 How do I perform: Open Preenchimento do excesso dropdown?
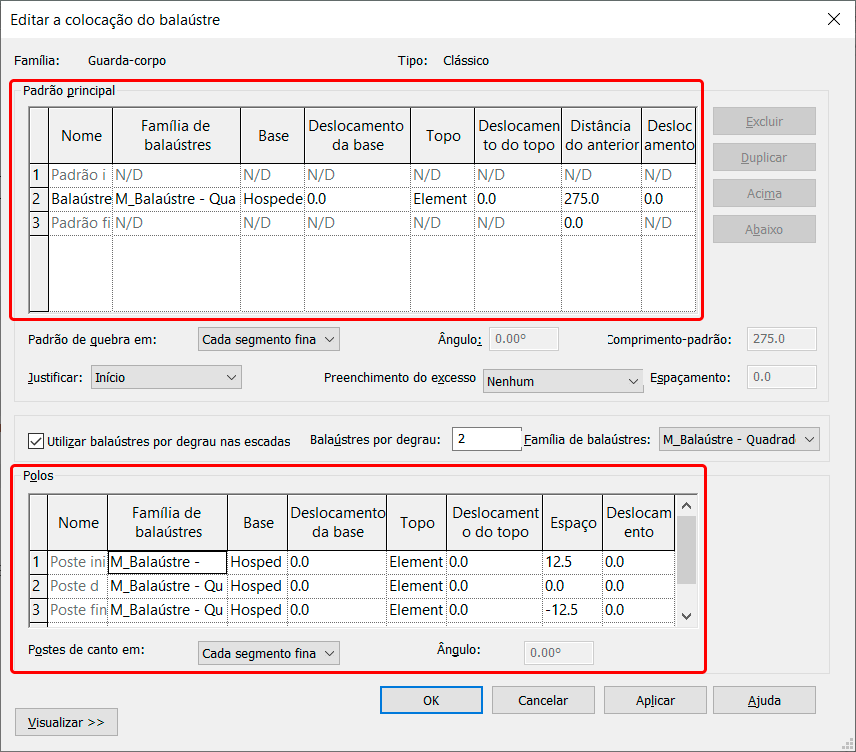[563, 381]
